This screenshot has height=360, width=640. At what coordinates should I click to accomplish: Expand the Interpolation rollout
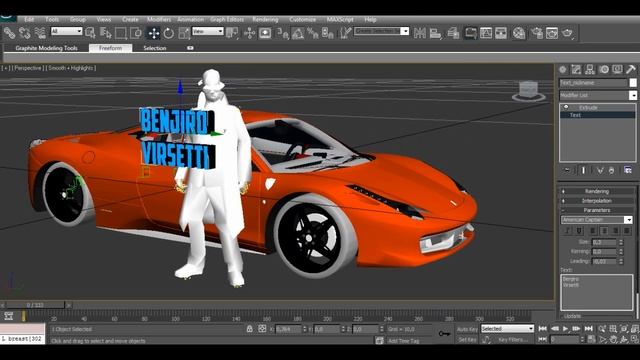click(x=596, y=200)
